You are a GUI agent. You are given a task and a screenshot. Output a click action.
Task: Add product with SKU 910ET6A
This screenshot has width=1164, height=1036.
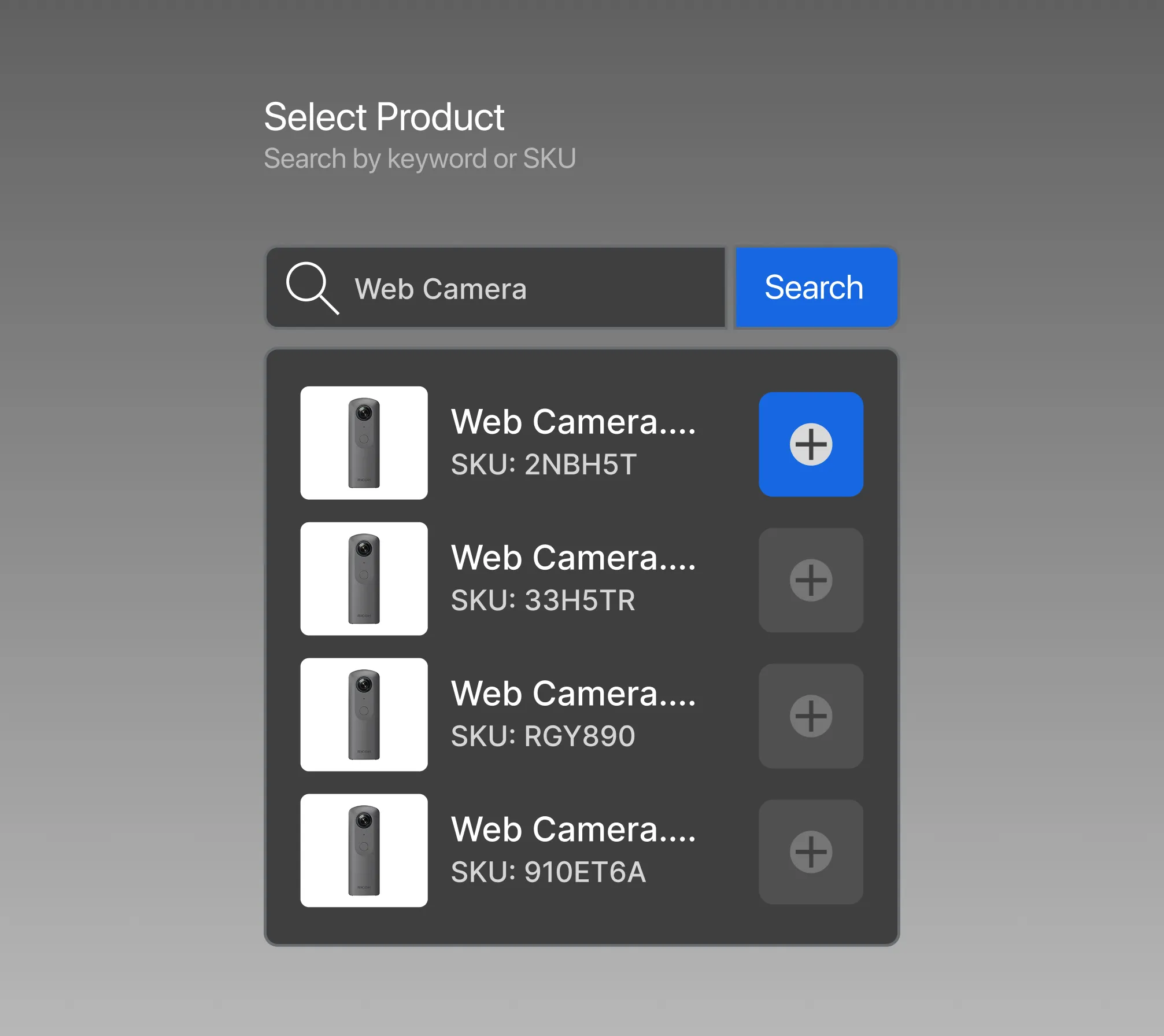click(811, 852)
